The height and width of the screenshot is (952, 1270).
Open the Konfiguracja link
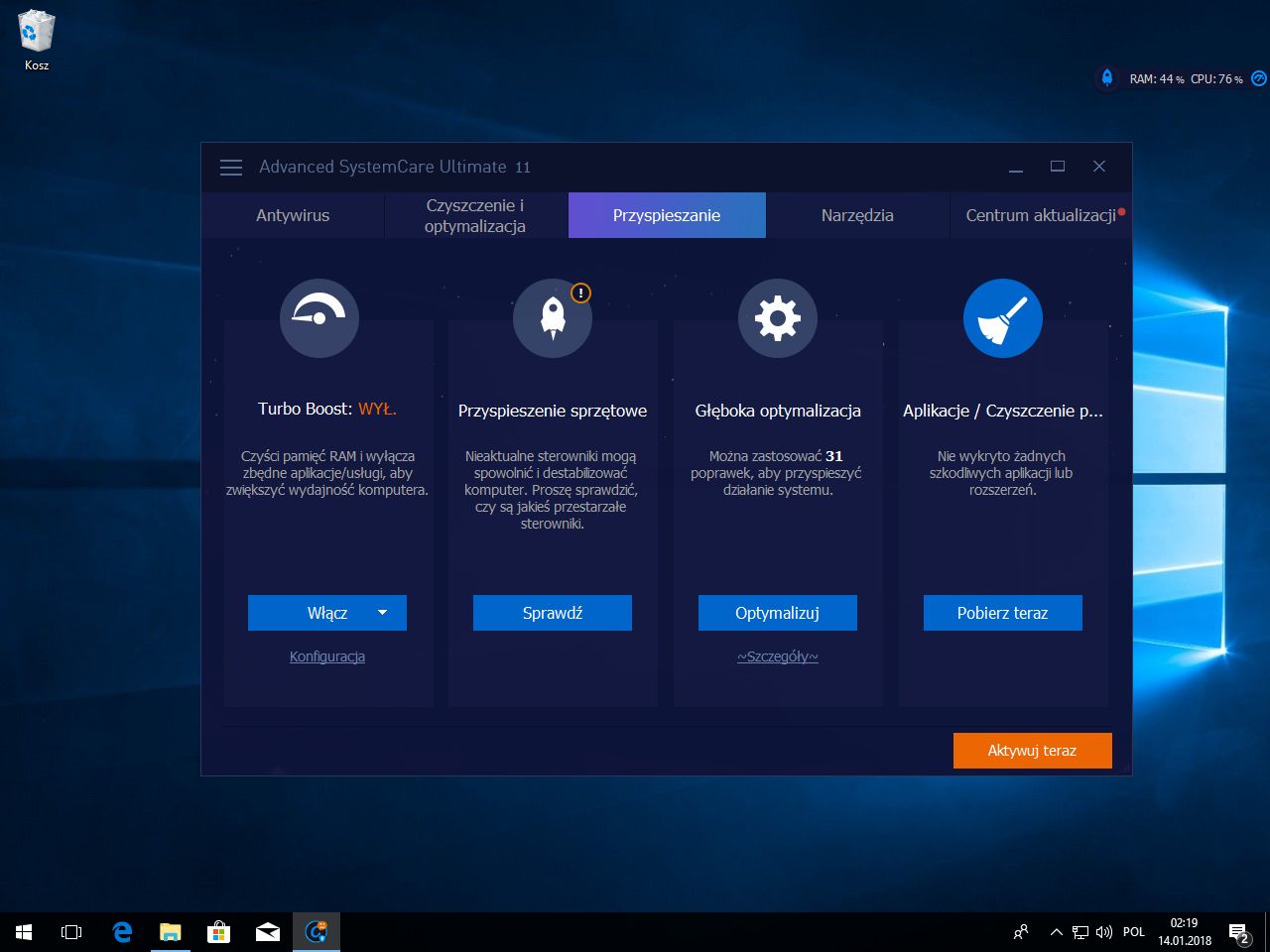(327, 656)
